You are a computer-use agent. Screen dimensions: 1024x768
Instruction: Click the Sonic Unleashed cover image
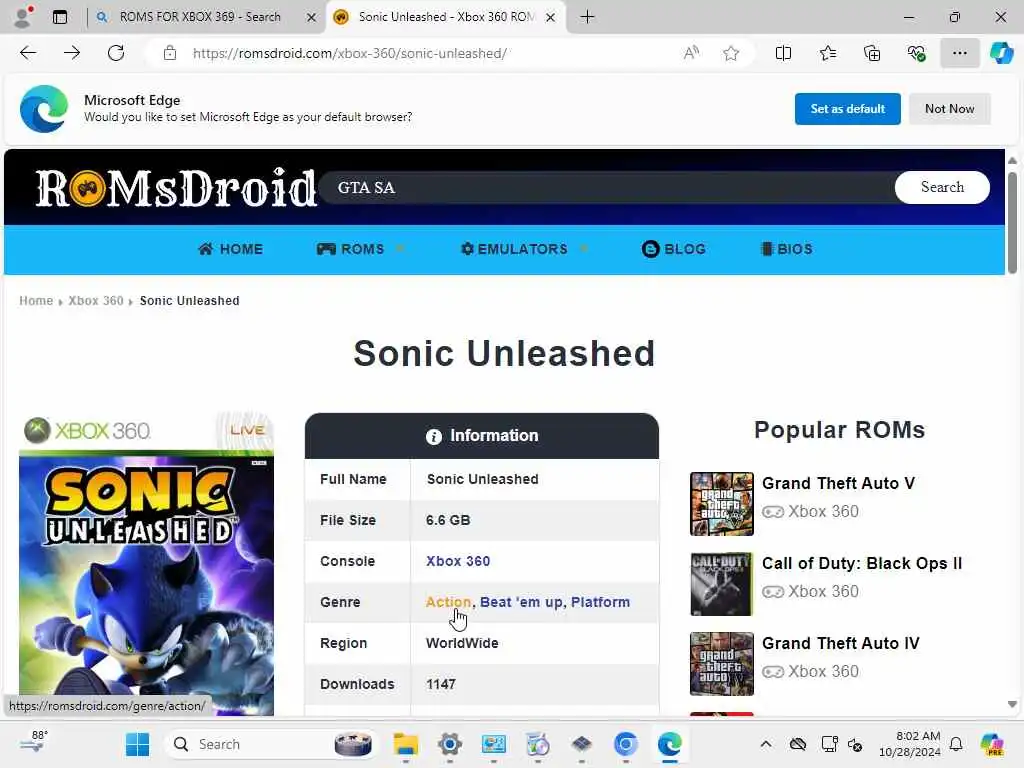pos(146,564)
